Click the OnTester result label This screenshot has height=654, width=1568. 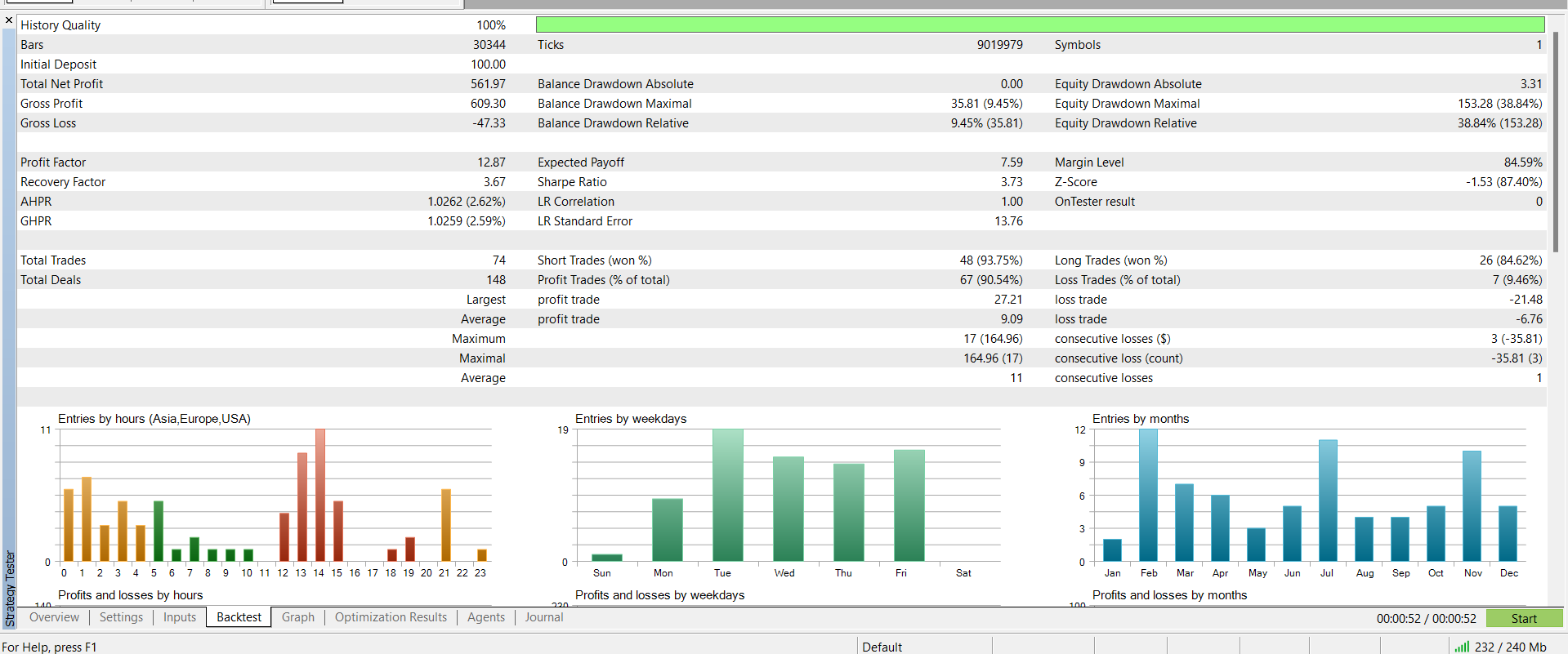click(x=1094, y=202)
